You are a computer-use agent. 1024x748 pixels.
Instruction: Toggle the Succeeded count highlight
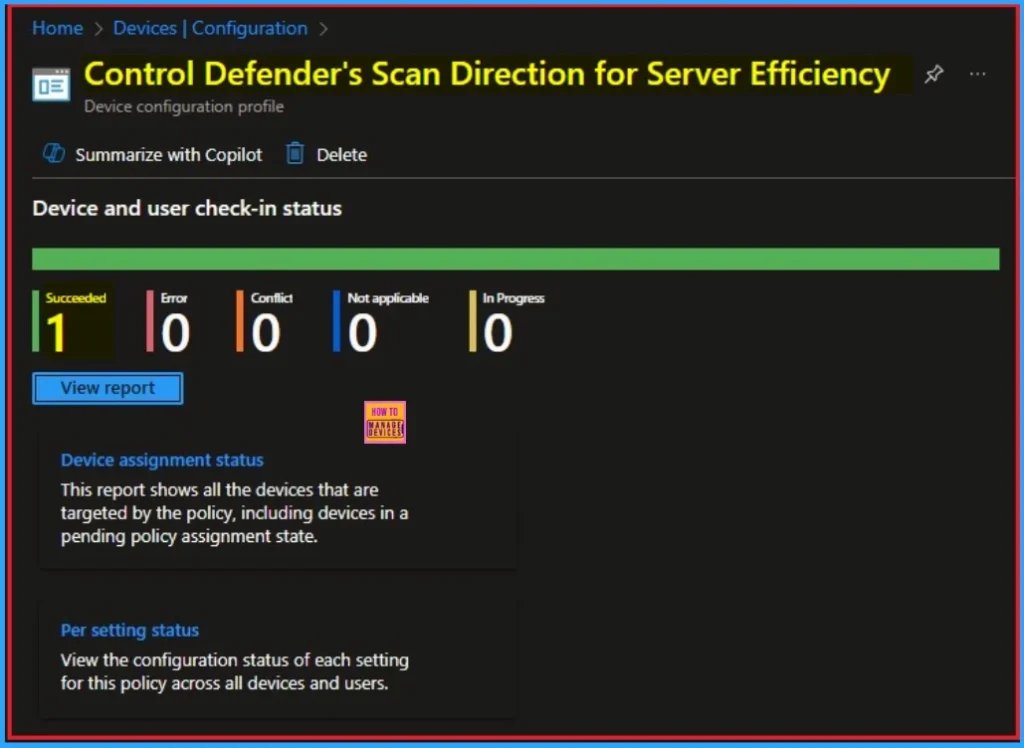coord(70,320)
